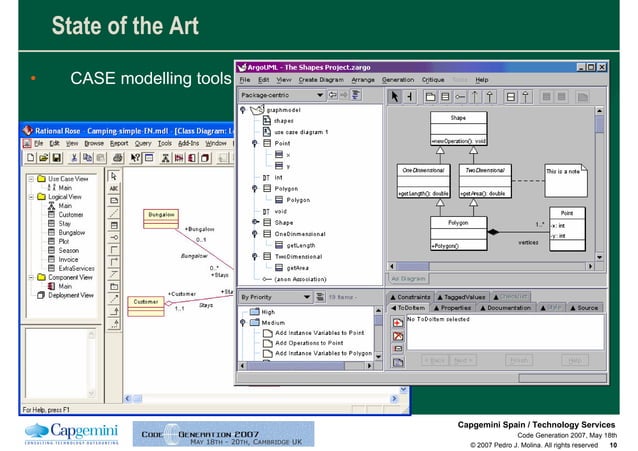Collapse the OneDimensional tree node
638x451 pixels.
coord(255,234)
